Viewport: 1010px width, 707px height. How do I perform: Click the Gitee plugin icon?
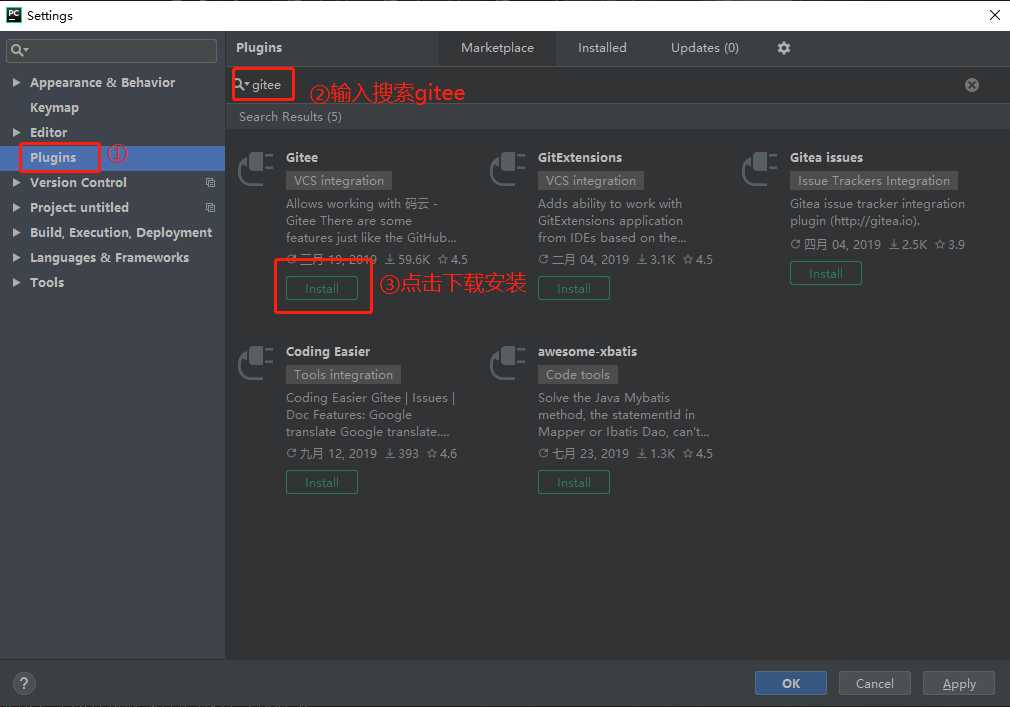tap(256, 169)
